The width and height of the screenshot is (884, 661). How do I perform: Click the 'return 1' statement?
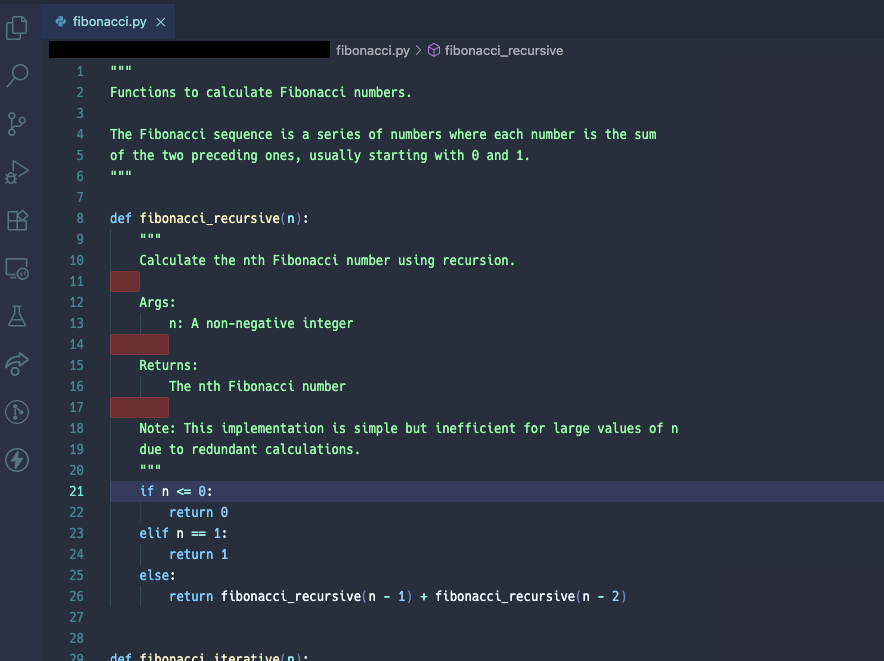tap(198, 554)
